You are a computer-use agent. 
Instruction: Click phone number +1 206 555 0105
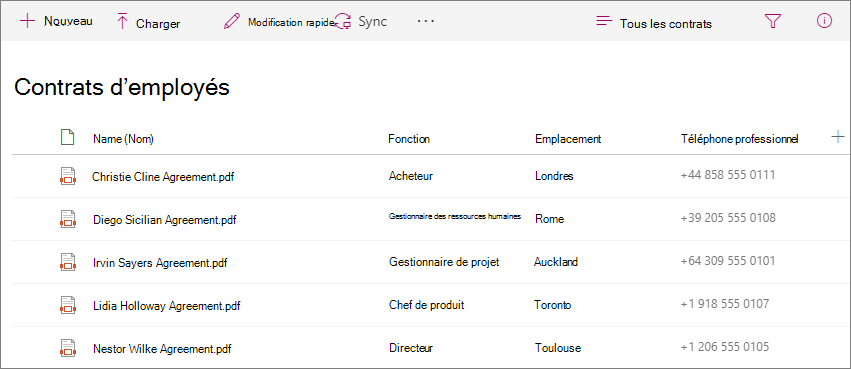point(725,347)
